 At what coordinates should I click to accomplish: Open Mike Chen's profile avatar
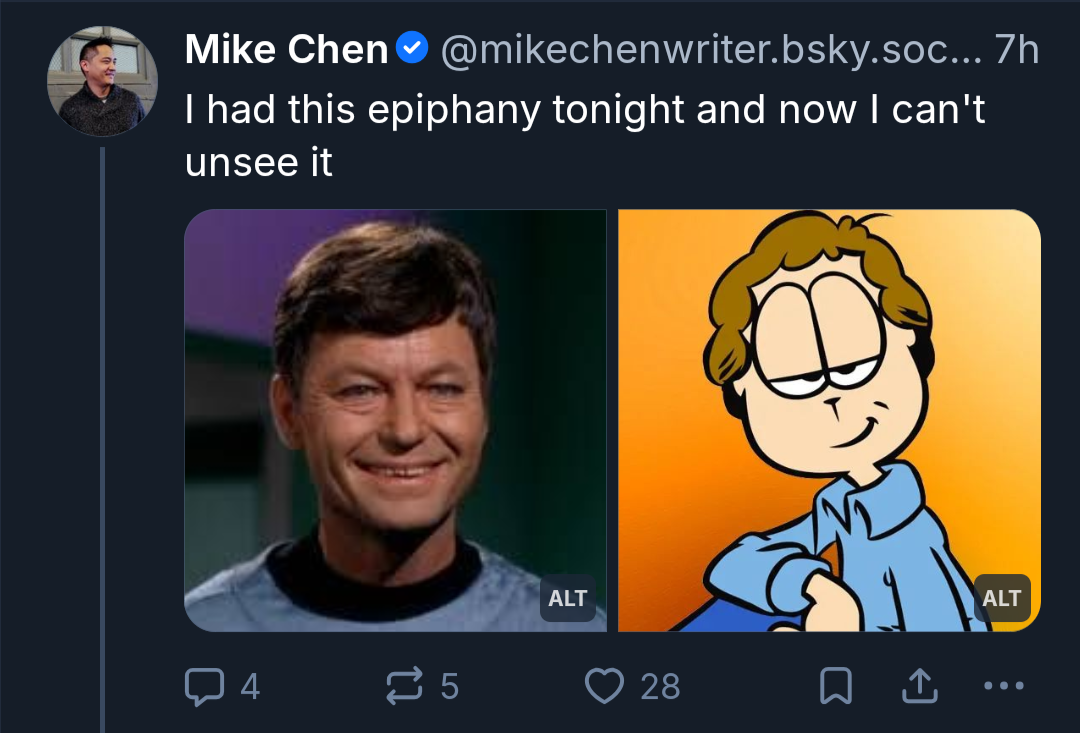click(x=102, y=80)
